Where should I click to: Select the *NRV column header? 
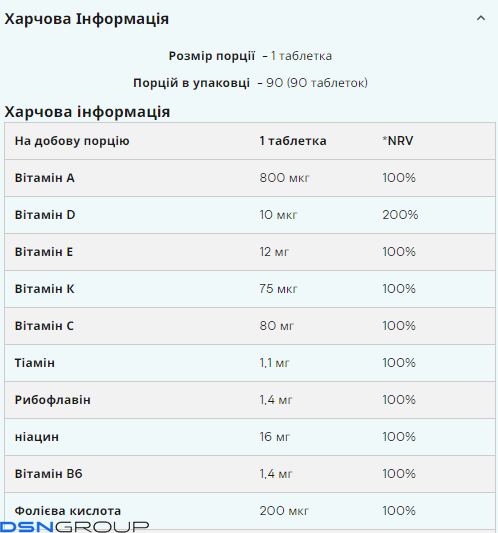[x=398, y=141]
